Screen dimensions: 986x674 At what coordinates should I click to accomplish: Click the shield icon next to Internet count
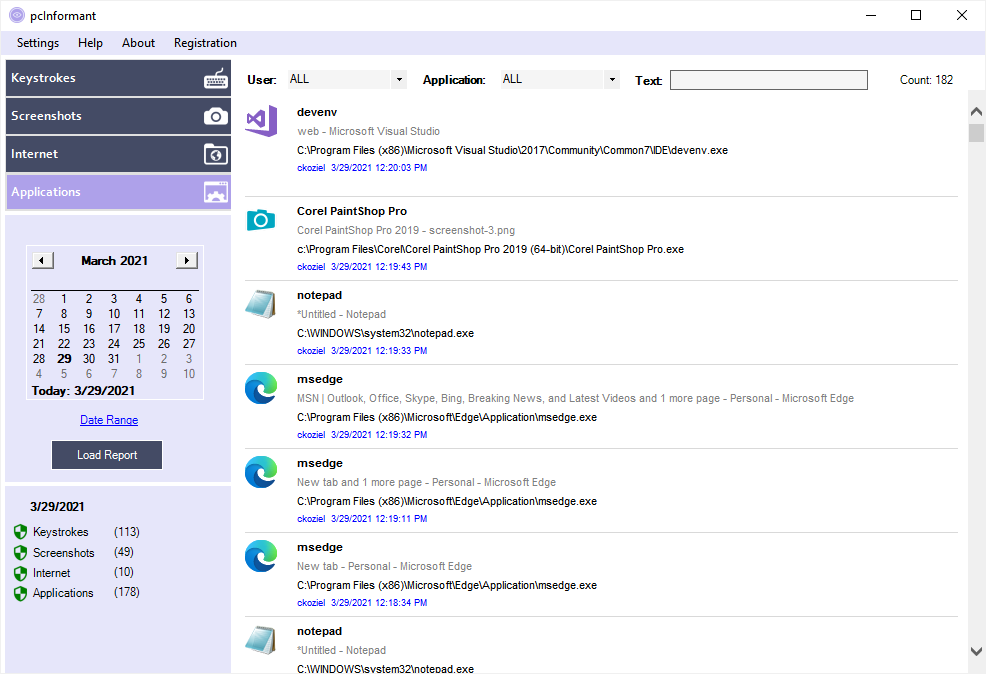click(20, 573)
